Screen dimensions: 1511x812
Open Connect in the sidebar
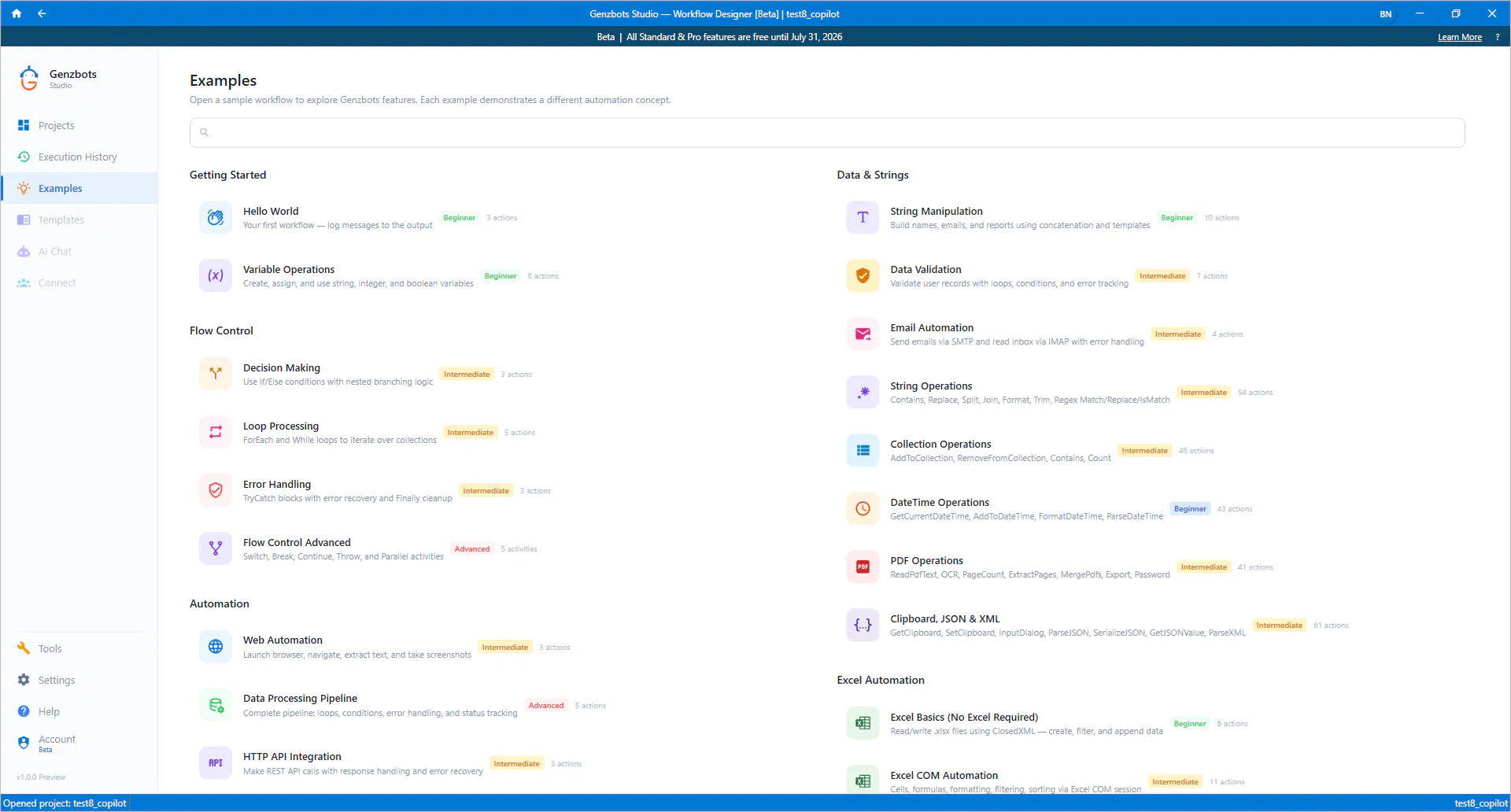point(79,282)
